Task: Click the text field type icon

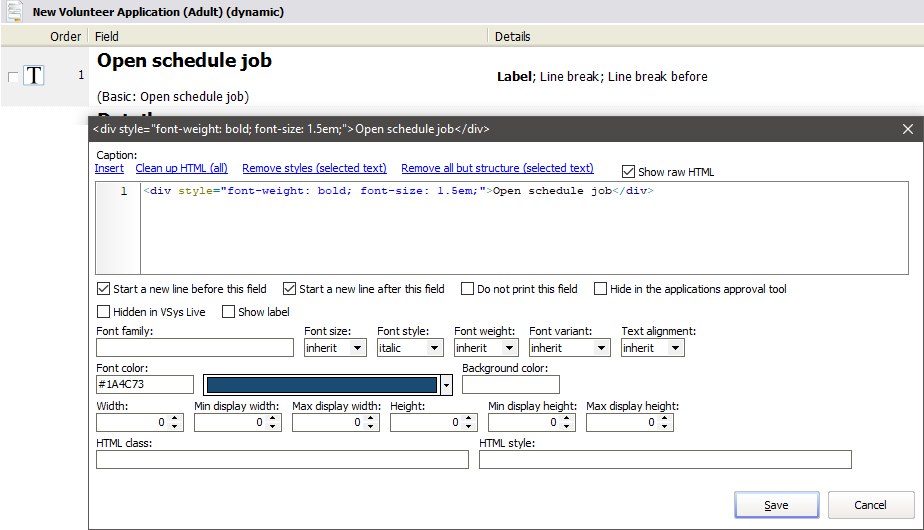Action: pyautogui.click(x=34, y=76)
